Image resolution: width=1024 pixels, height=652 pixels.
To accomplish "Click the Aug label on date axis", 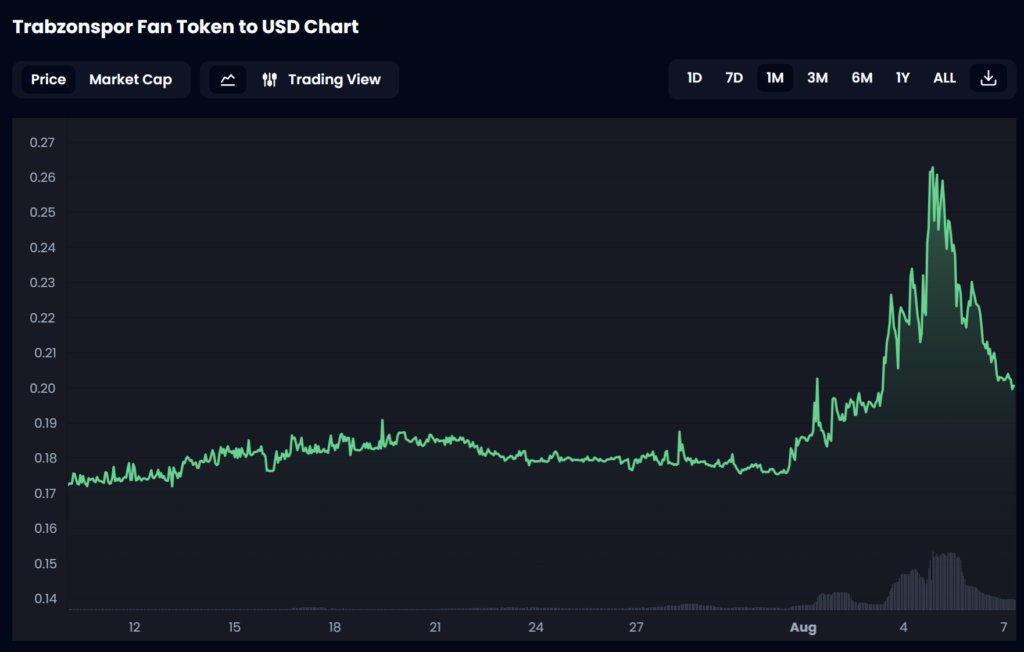I will point(803,628).
